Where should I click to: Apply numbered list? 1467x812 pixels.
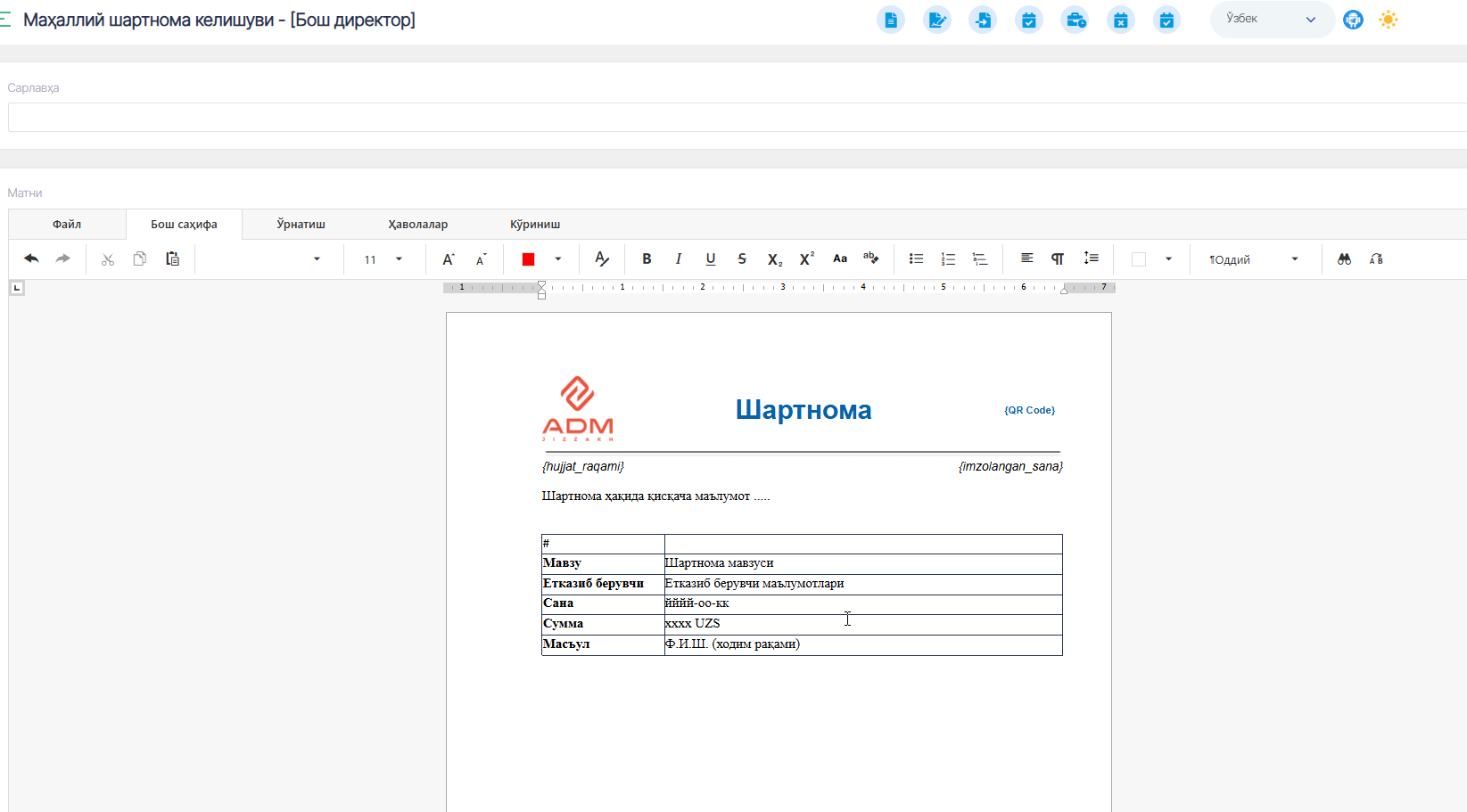[948, 259]
